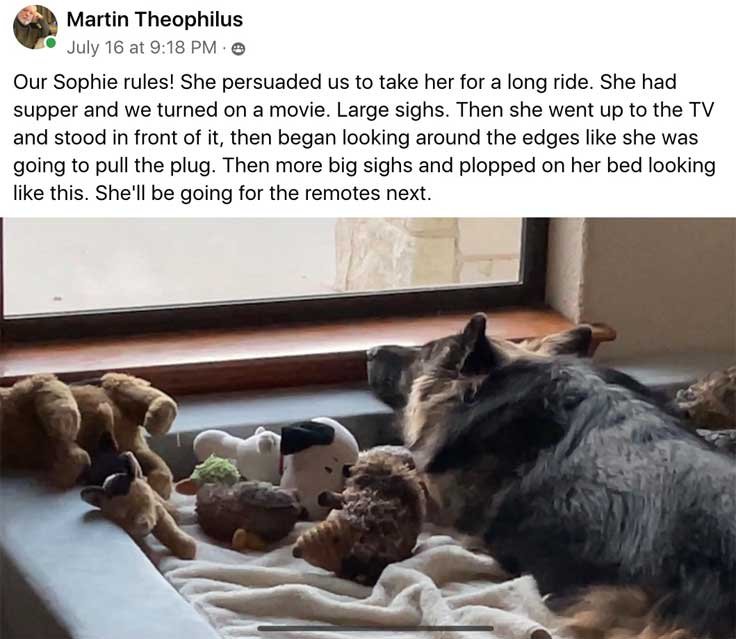Click the green online status dot
736x639 pixels.
point(50,43)
